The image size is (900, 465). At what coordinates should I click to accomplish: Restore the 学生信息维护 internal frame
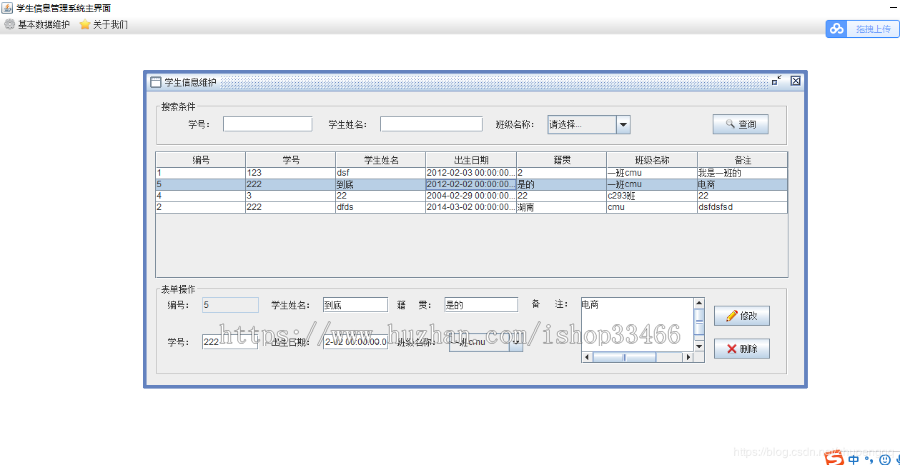click(777, 81)
